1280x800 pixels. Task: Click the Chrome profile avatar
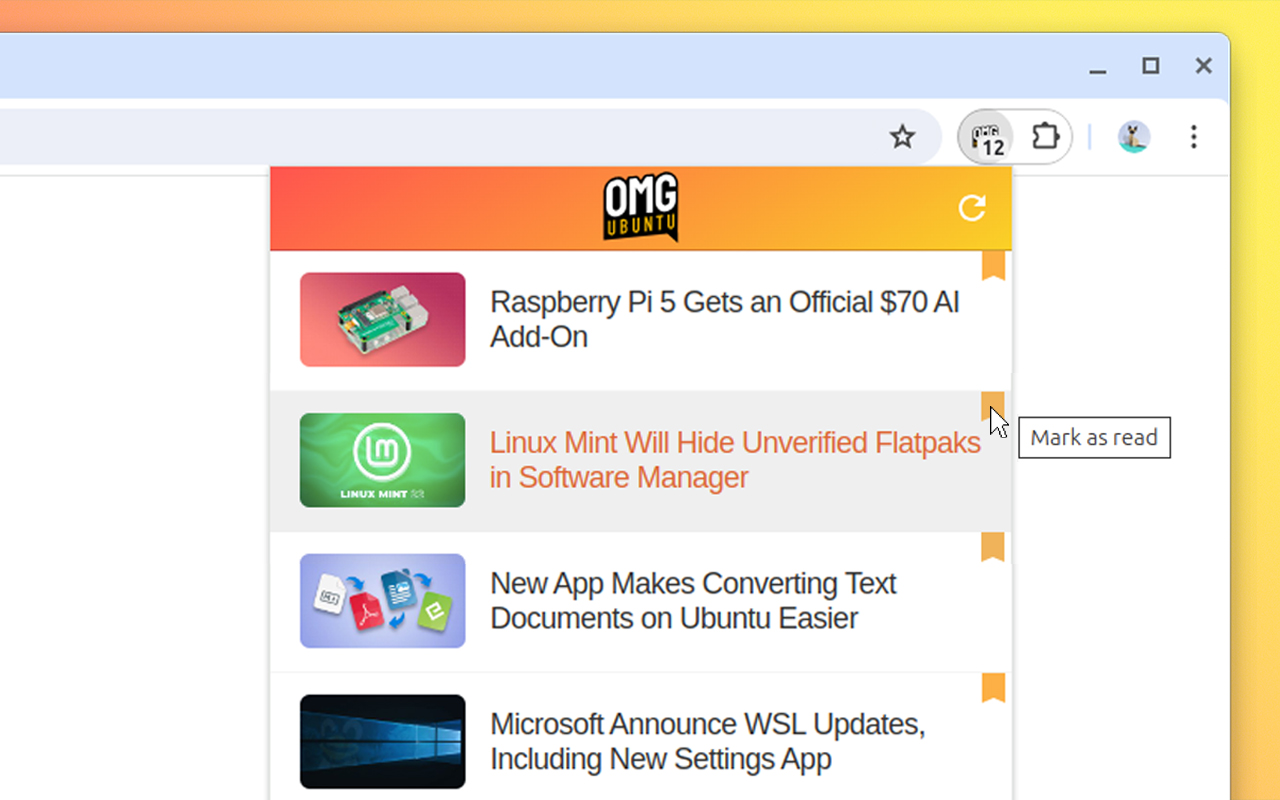1131,137
